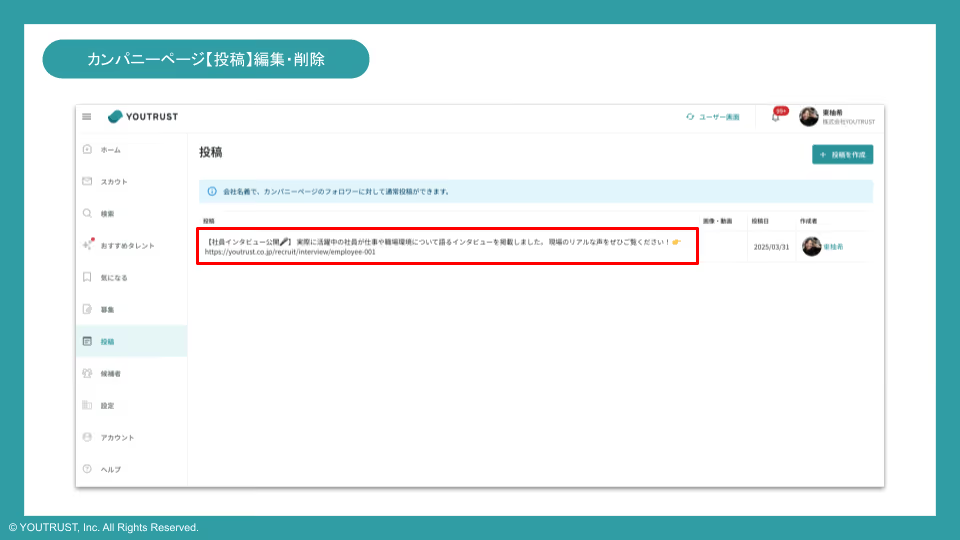The height and width of the screenshot is (540, 960).
Task: Open the おすすめタレント sparkle icon
Action: (88, 245)
